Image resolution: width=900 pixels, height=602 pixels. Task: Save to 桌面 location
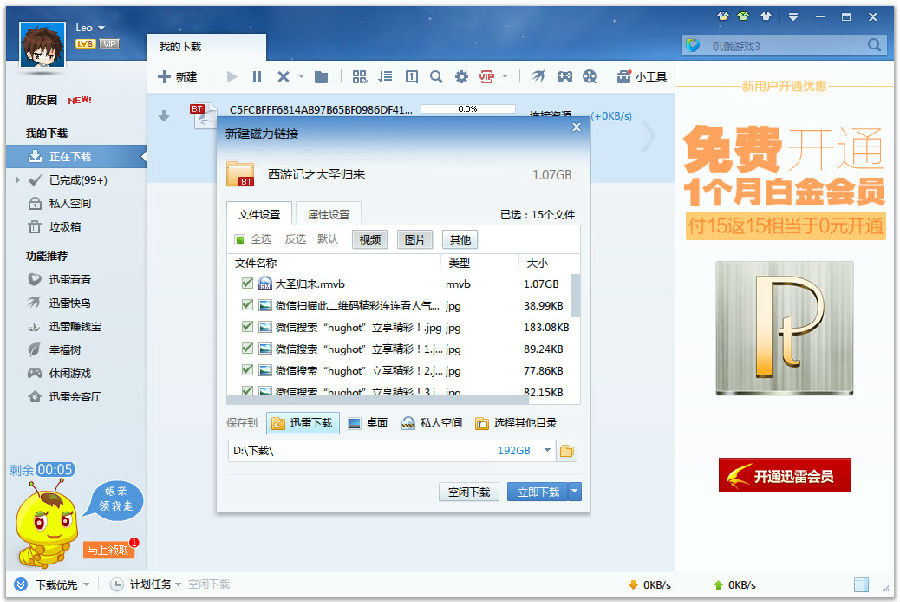coord(368,423)
